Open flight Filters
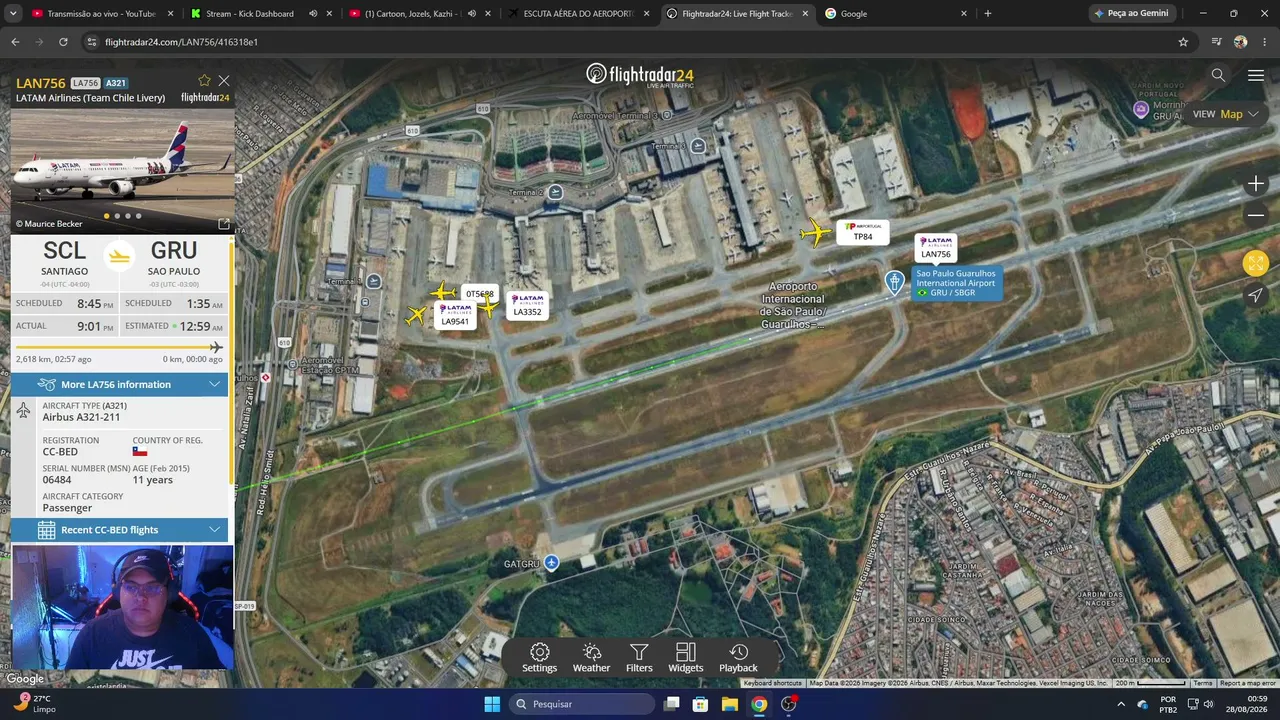This screenshot has width=1280, height=720. click(x=639, y=658)
